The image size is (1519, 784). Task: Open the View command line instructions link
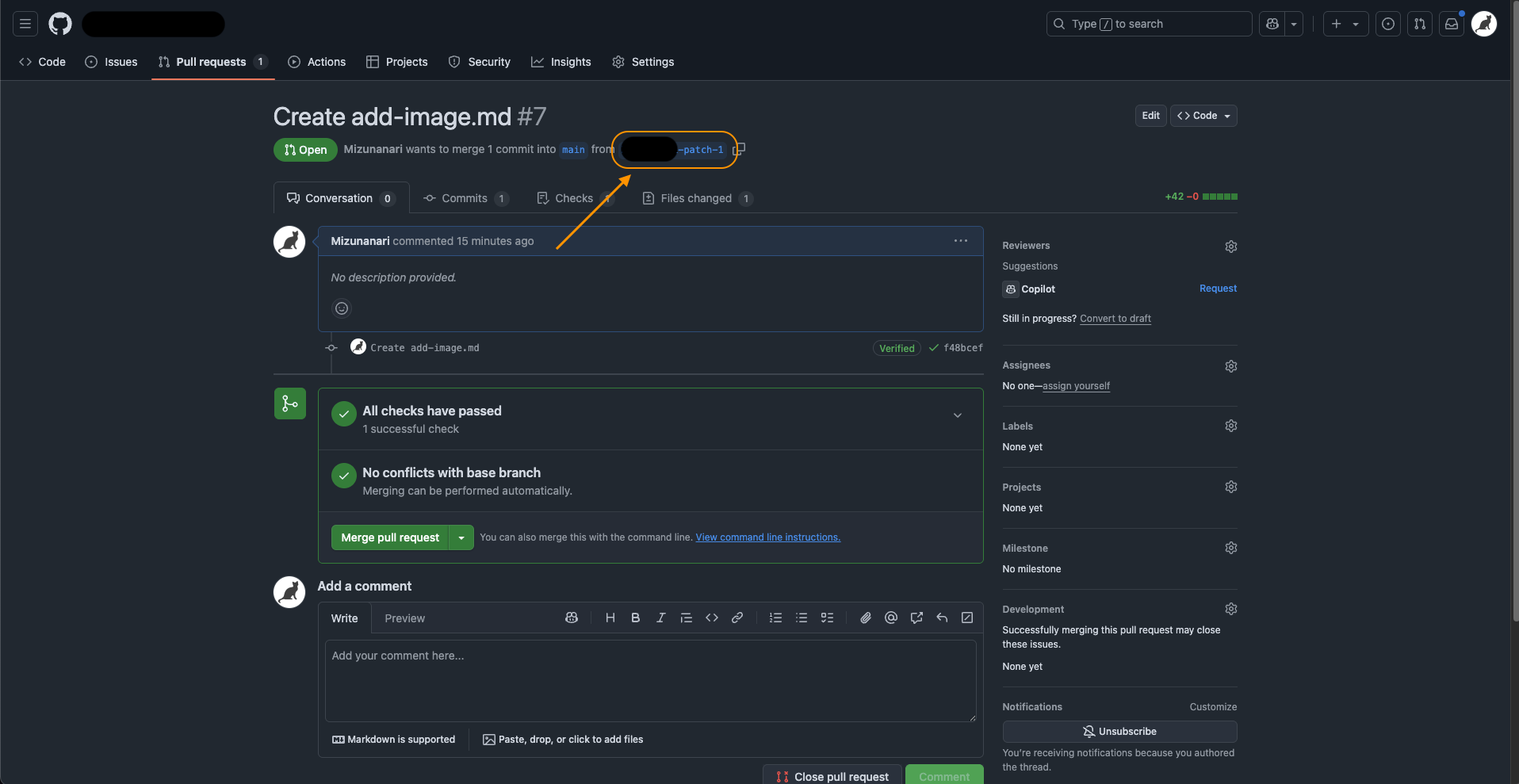[767, 537]
